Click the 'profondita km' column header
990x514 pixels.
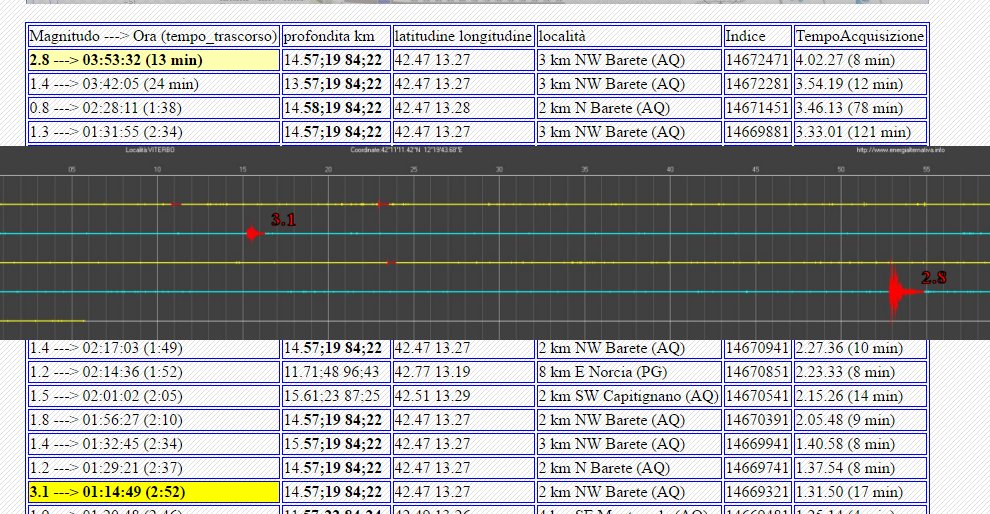(334, 37)
